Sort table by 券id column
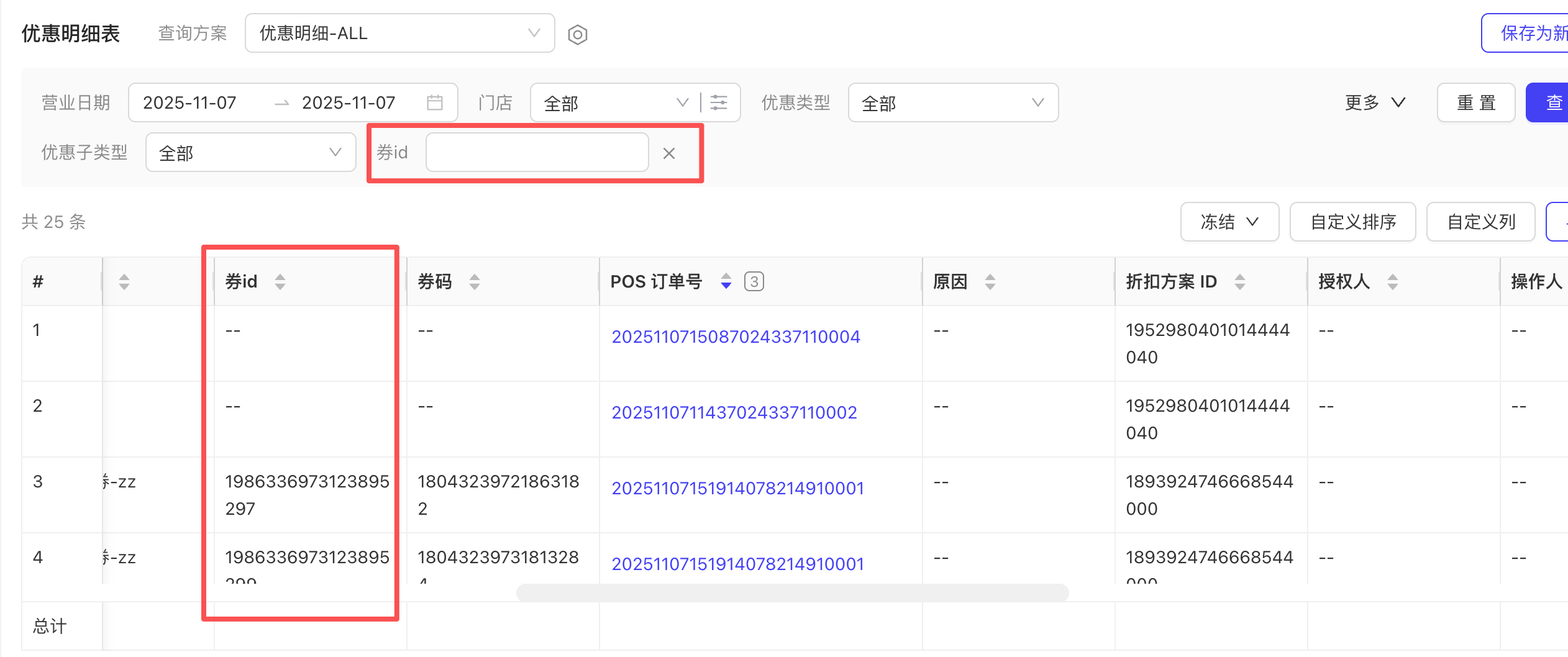This screenshot has width=1568, height=657. 280,282
